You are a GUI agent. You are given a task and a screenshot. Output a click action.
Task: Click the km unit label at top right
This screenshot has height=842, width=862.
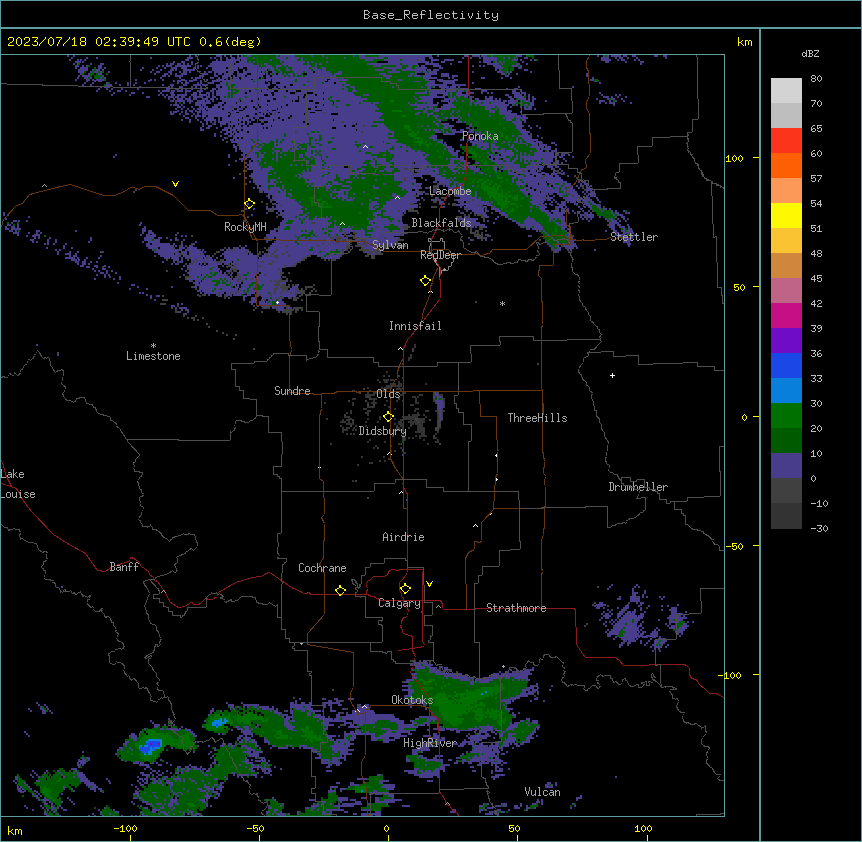point(744,42)
